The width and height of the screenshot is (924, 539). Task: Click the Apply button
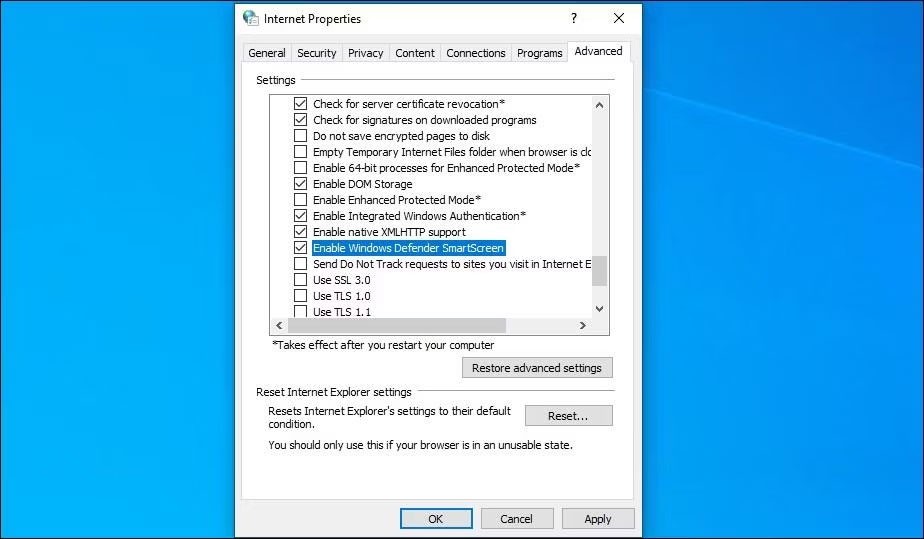click(597, 519)
